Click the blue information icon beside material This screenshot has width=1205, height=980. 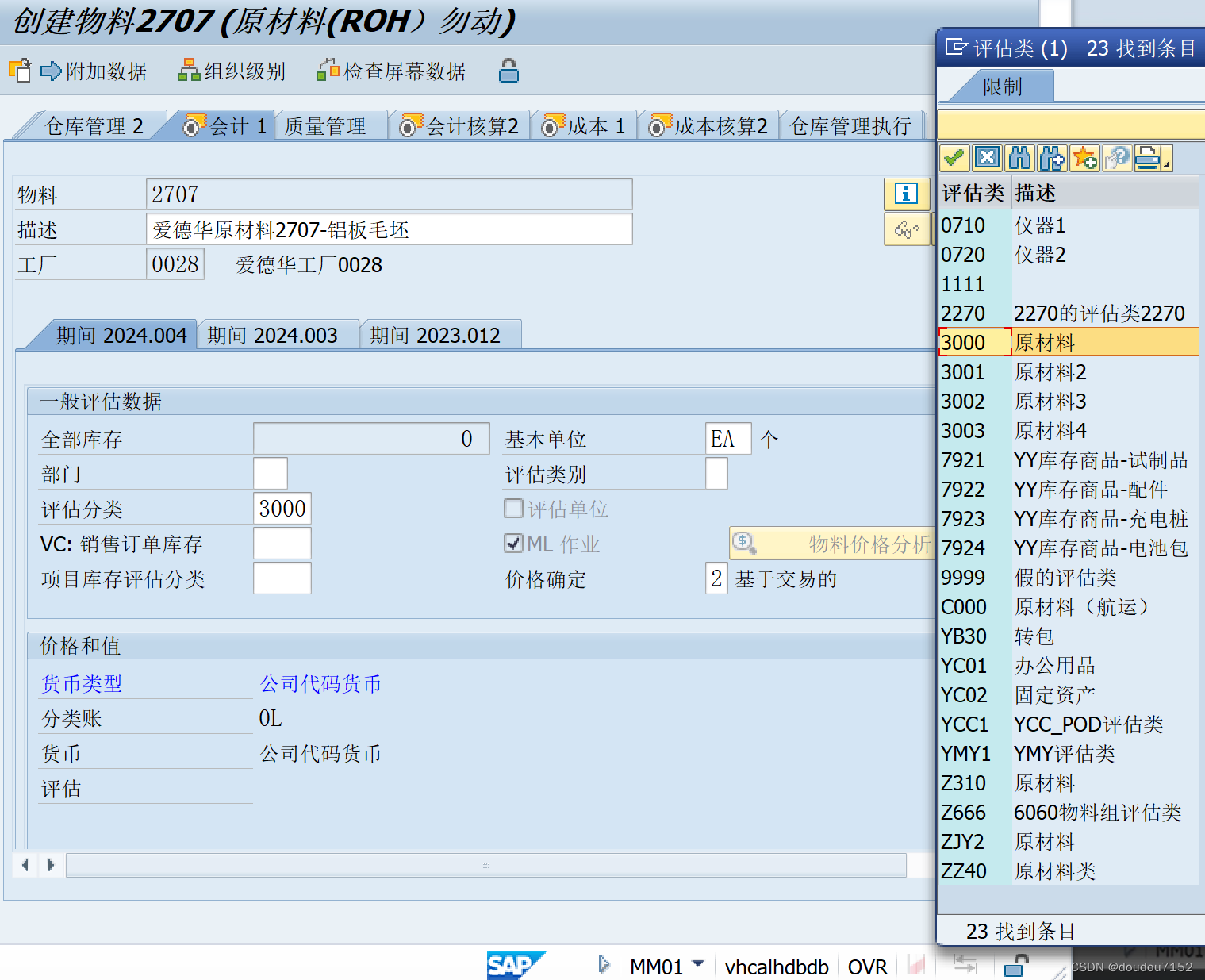click(x=906, y=194)
